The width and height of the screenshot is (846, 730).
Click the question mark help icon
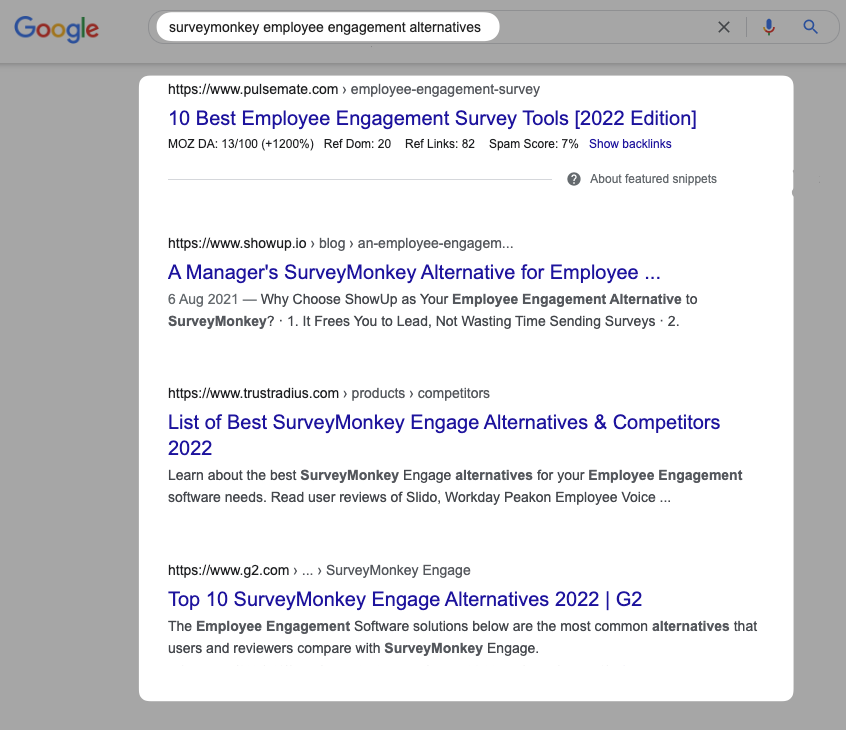click(x=574, y=179)
